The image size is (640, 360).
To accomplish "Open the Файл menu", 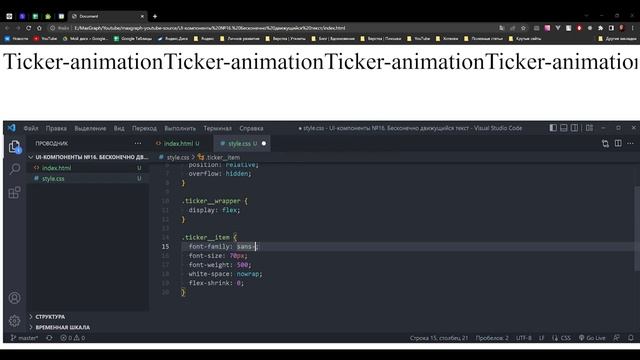I will coord(31,128).
